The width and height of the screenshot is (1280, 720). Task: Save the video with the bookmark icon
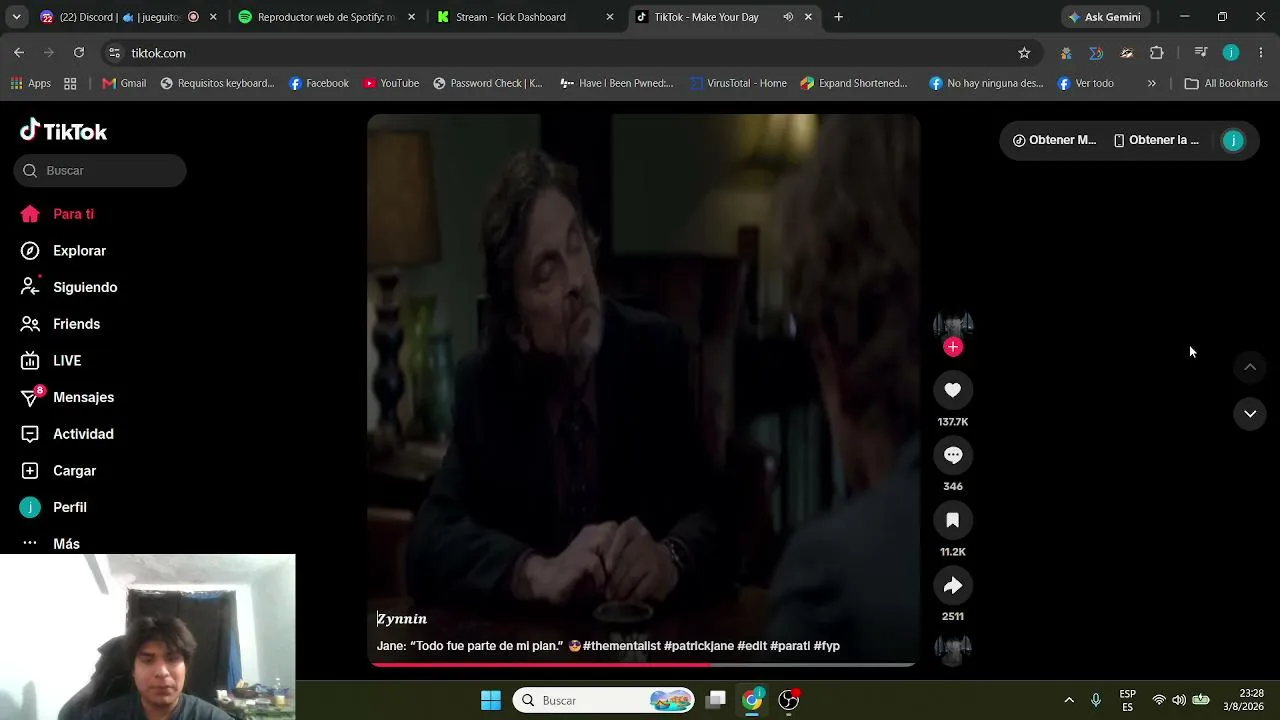[953, 520]
